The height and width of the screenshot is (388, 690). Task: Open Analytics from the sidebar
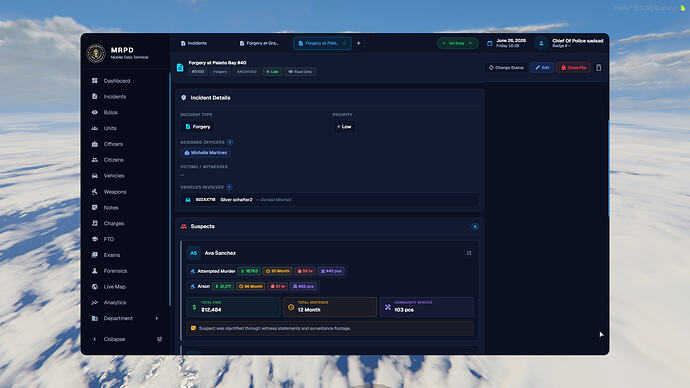114,303
